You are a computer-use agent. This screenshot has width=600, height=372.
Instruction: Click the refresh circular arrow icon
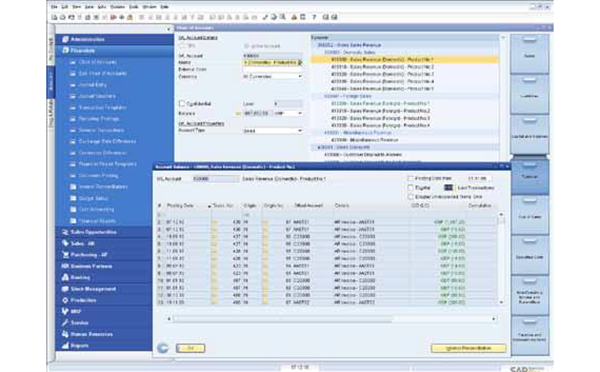pos(163,348)
